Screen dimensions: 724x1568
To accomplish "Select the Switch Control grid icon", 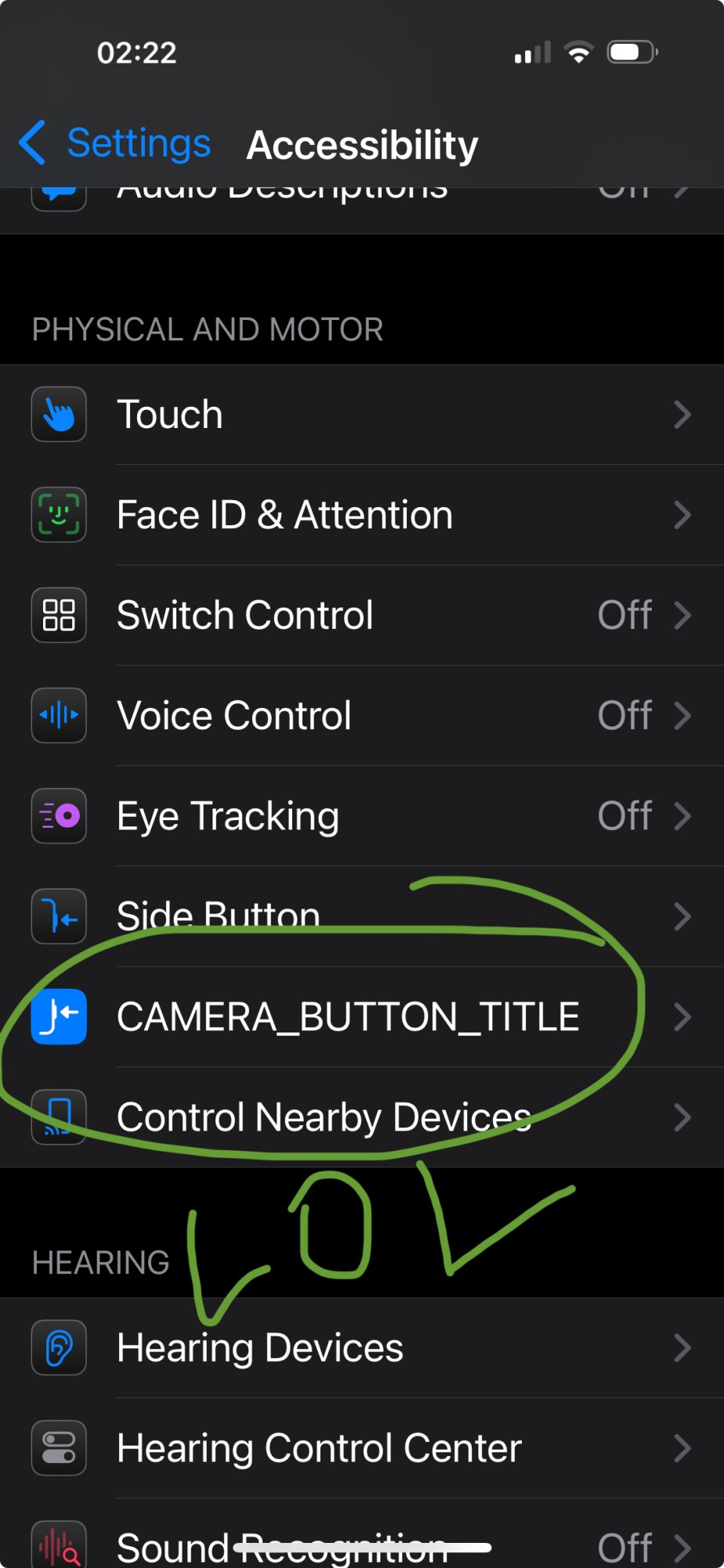I will [x=59, y=615].
